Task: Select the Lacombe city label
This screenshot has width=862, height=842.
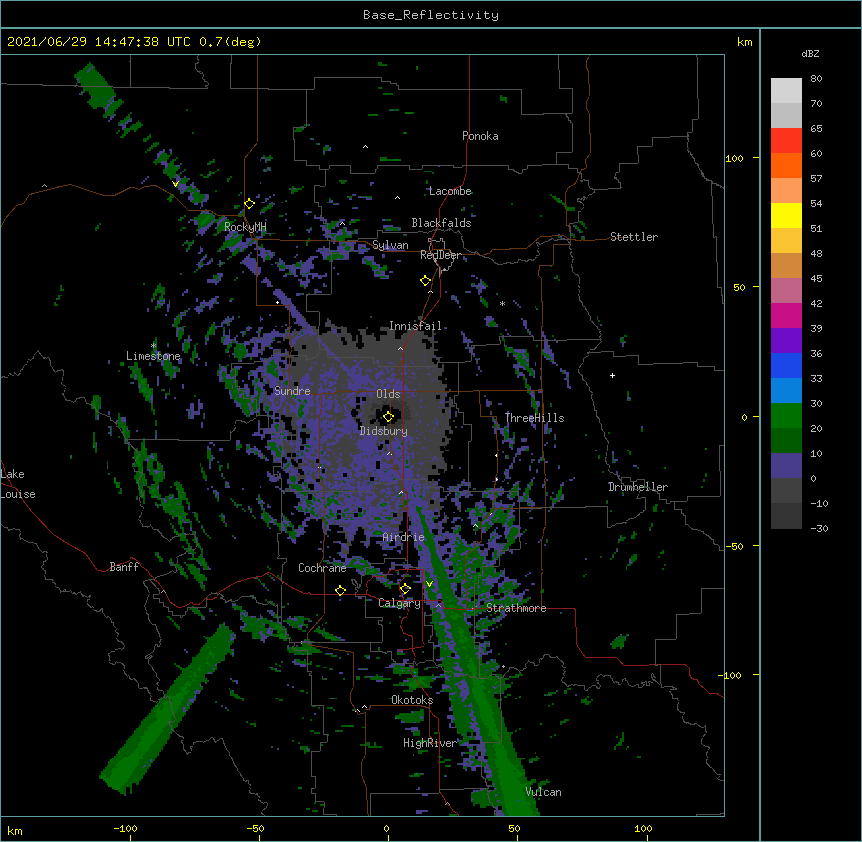Action: click(450, 191)
